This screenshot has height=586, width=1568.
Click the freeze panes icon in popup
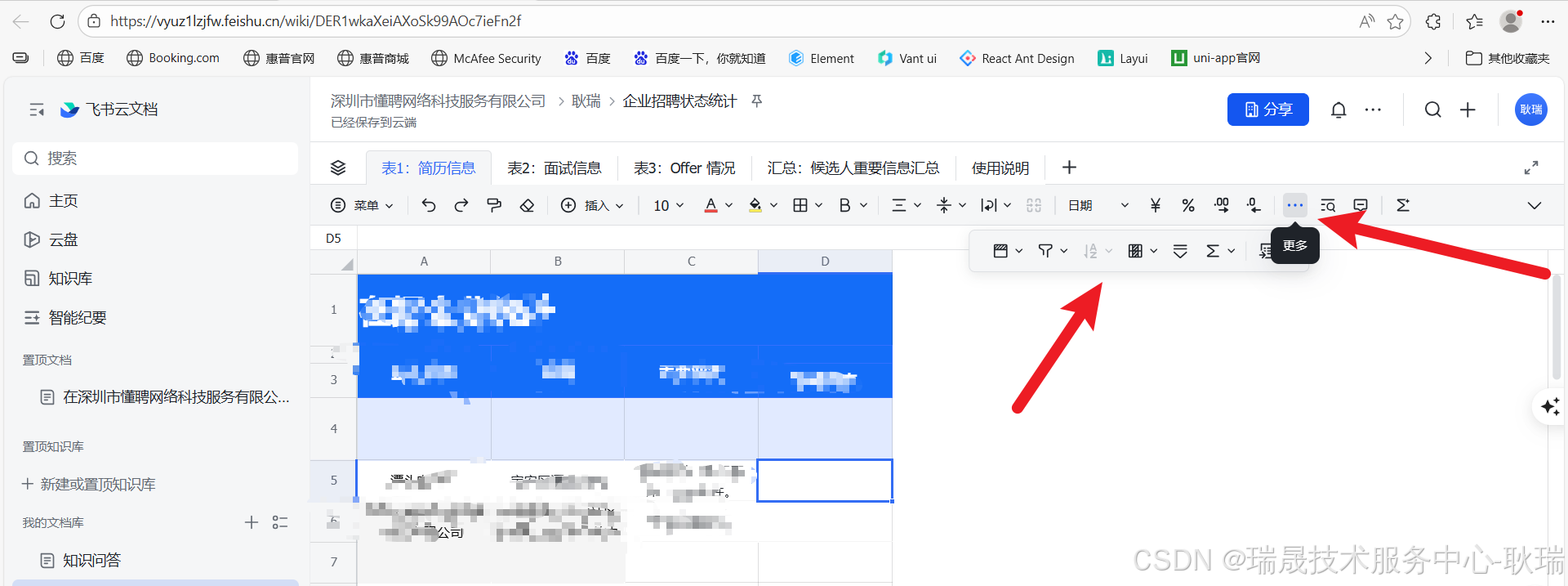click(x=1000, y=251)
